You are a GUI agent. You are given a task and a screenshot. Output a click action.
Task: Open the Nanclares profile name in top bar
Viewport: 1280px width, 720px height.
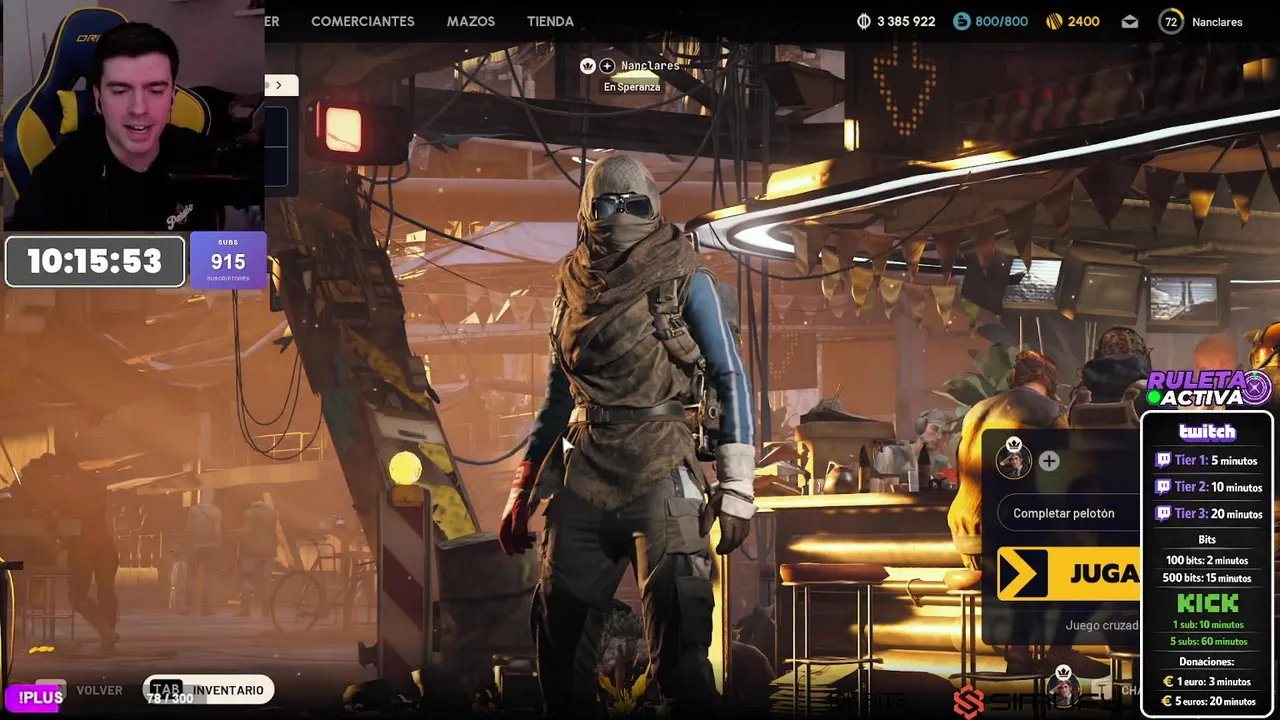[x=1217, y=22]
